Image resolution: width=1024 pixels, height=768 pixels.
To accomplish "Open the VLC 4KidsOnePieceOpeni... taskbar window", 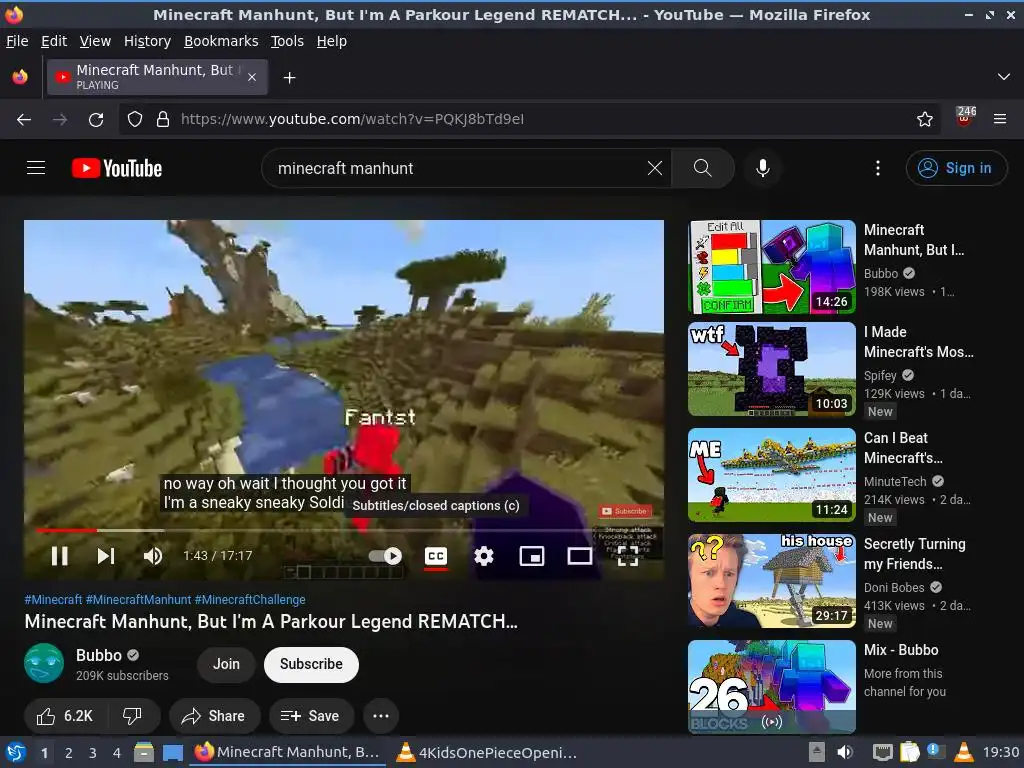I will 487,753.
